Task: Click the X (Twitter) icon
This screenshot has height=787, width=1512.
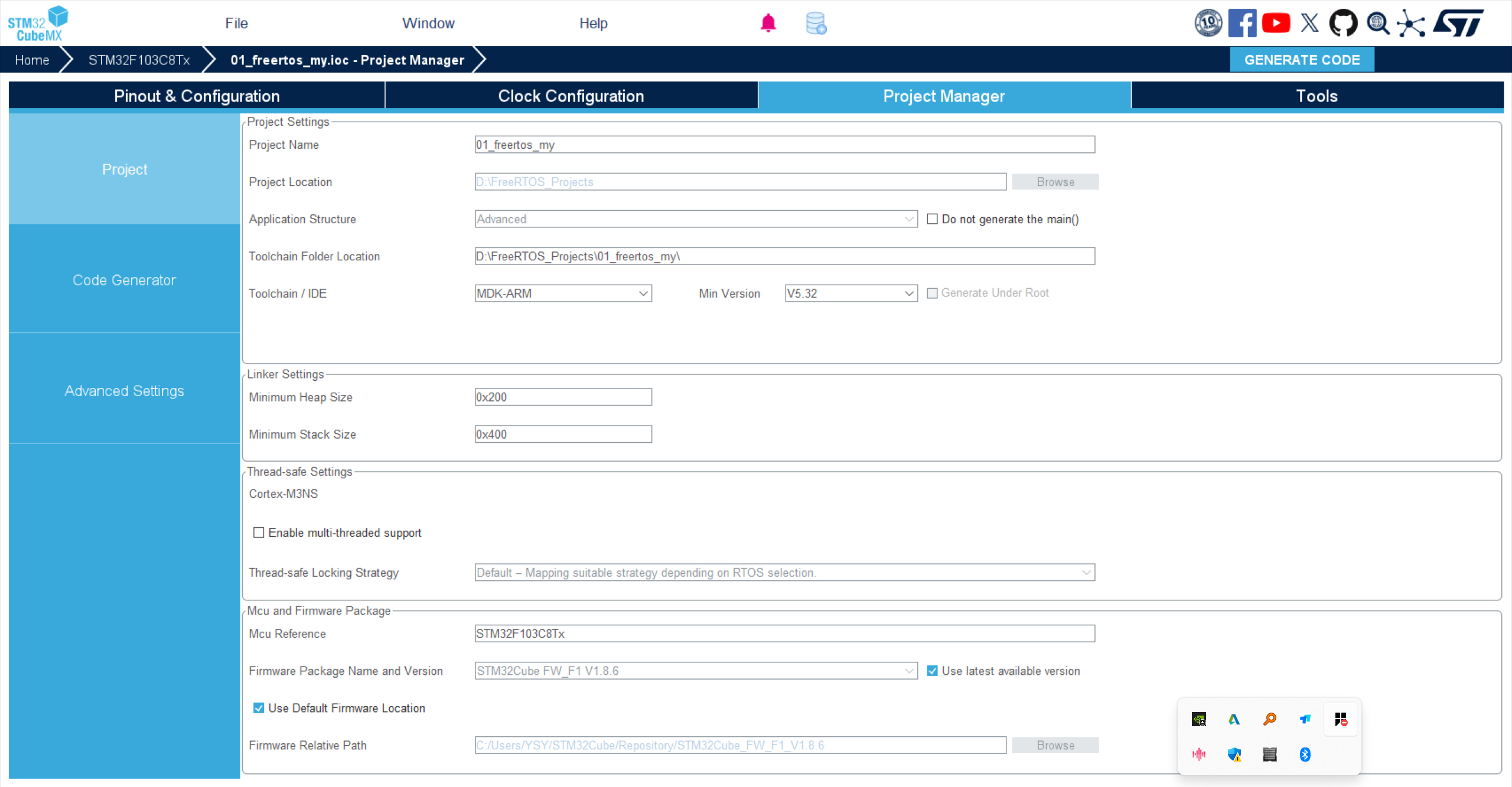Action: click(1309, 24)
